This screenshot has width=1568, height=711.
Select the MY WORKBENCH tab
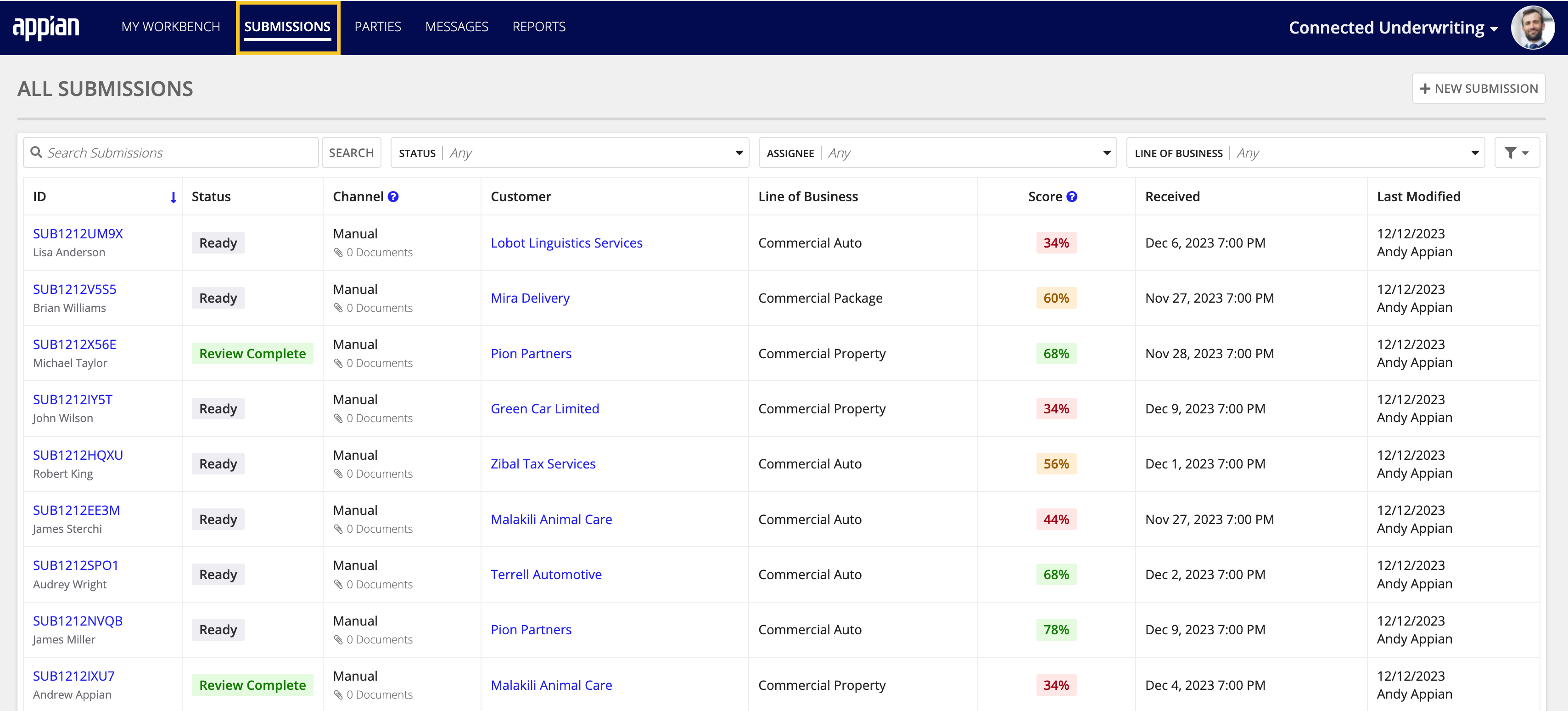coord(171,27)
